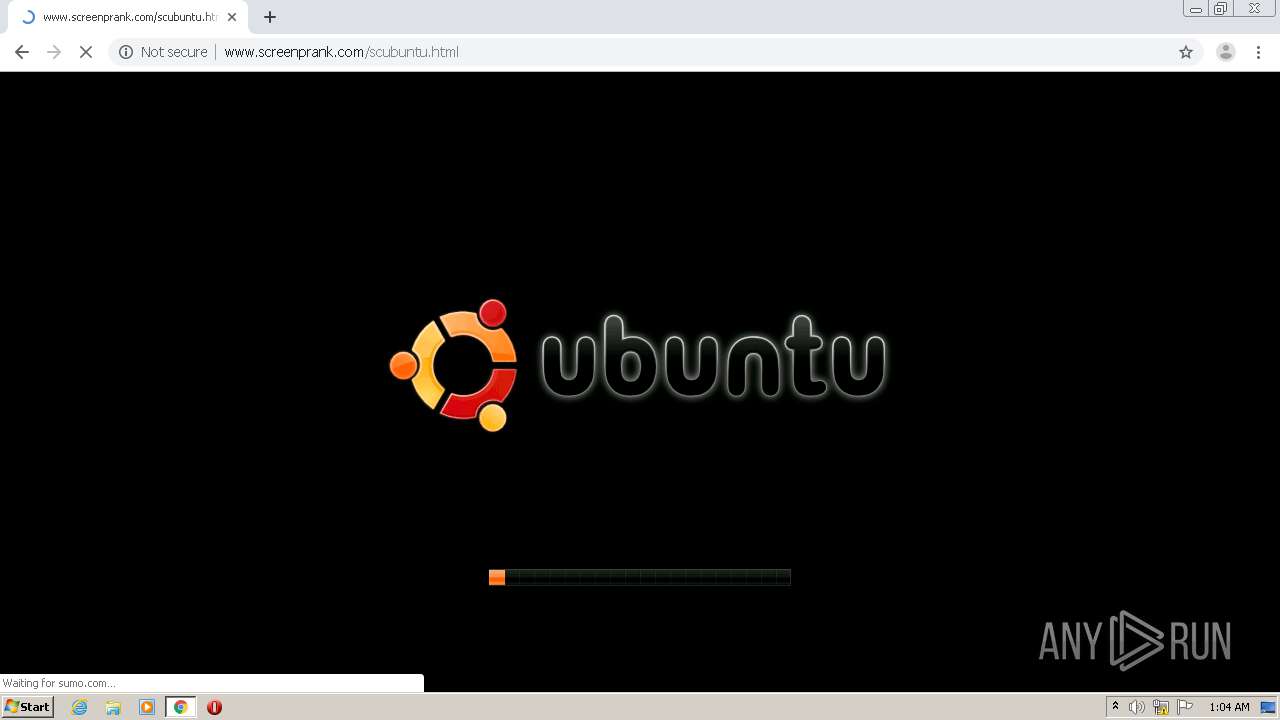Focus the address bar URL
Image resolution: width=1280 pixels, height=720 pixels.
pyautogui.click(x=341, y=52)
